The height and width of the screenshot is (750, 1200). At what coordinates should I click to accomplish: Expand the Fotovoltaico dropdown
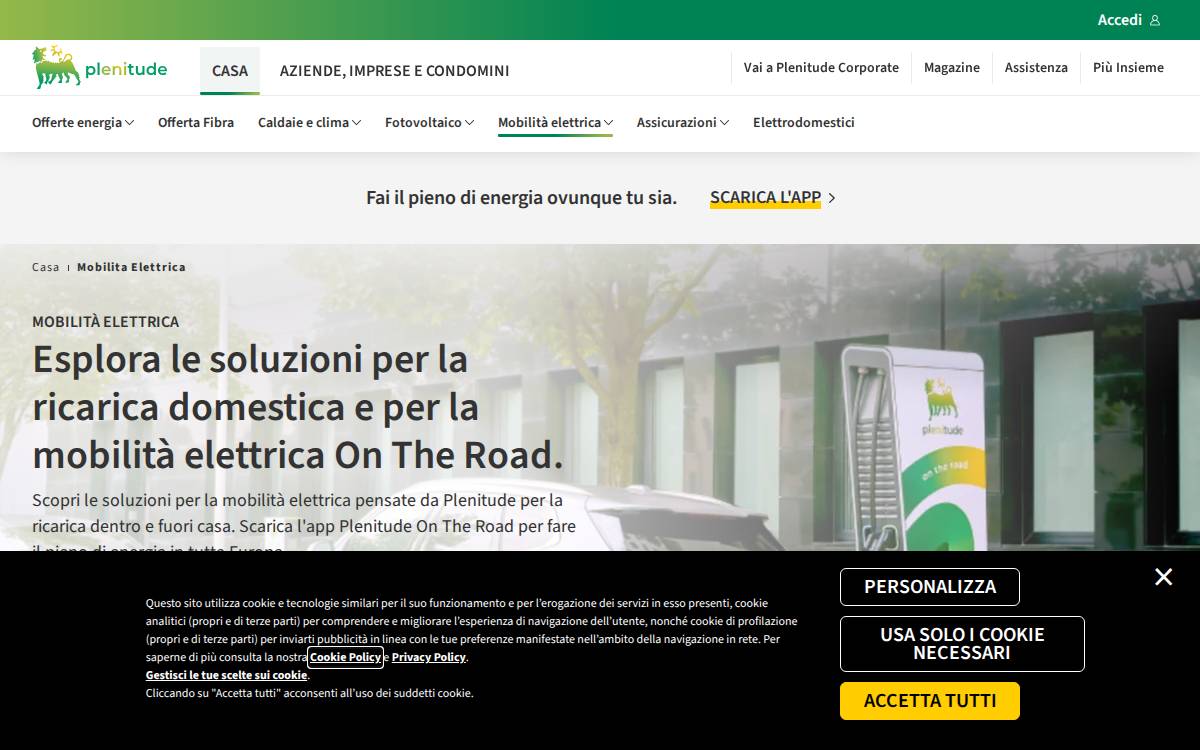(430, 122)
